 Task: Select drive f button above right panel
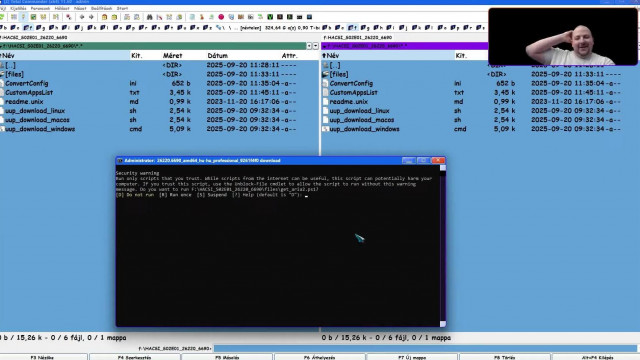pos(352,27)
